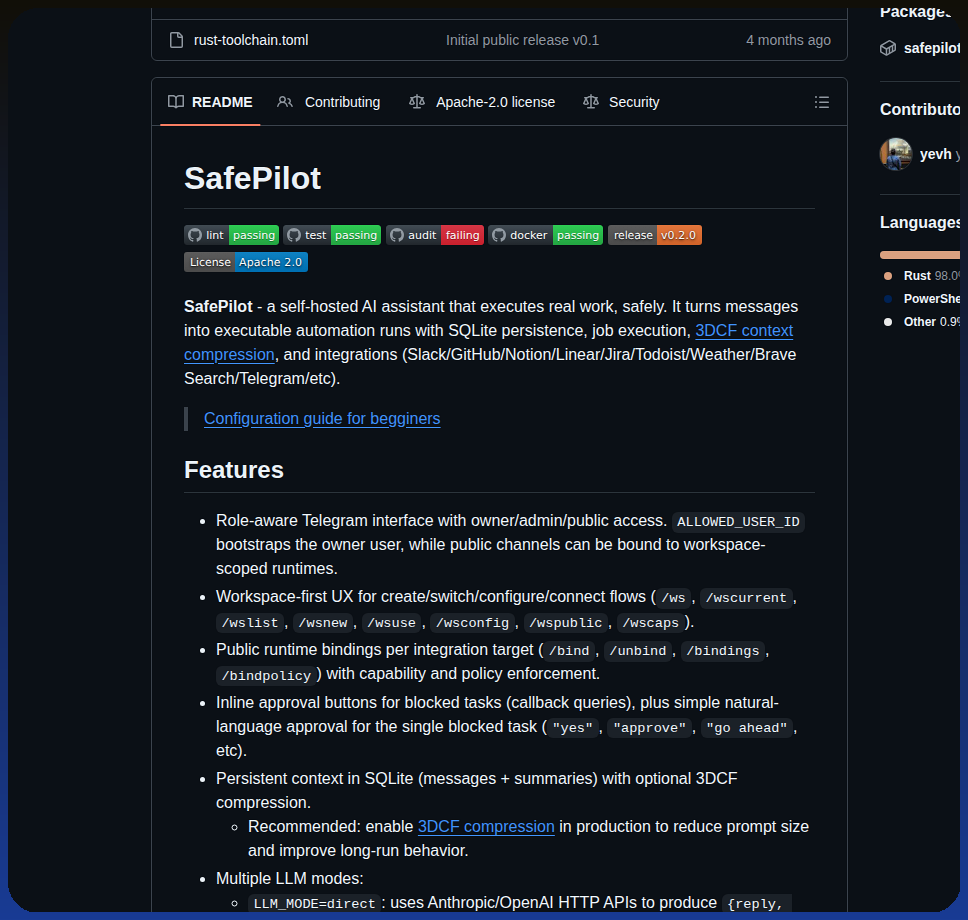Viewport: 968px width, 920px height.
Task: Open the Contributors section heading
Action: (920, 109)
